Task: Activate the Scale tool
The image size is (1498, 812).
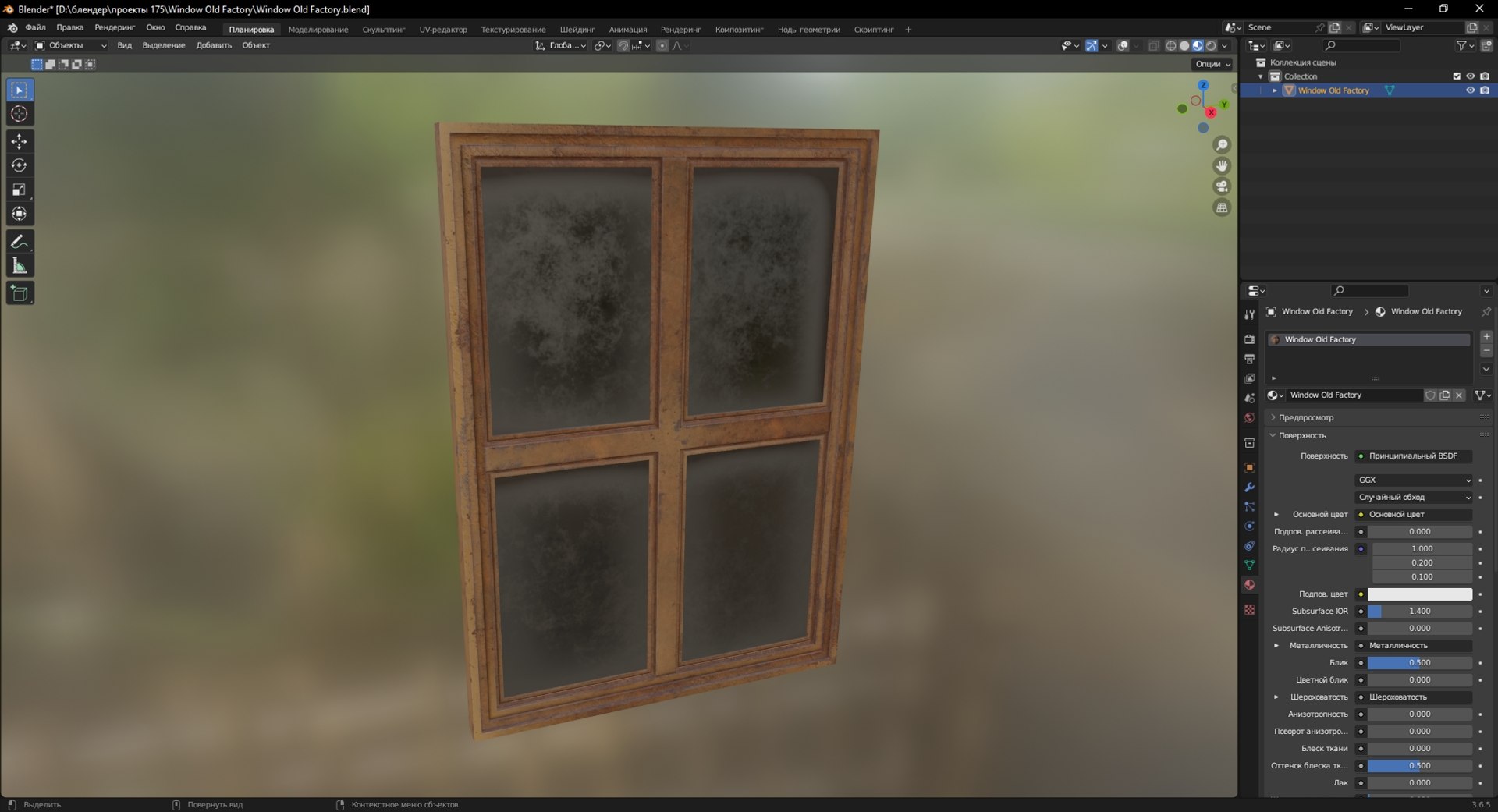Action: pos(20,190)
